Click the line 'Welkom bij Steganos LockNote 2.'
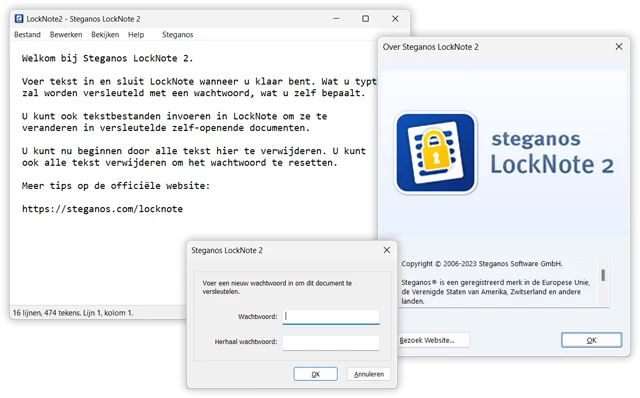 tap(107, 58)
